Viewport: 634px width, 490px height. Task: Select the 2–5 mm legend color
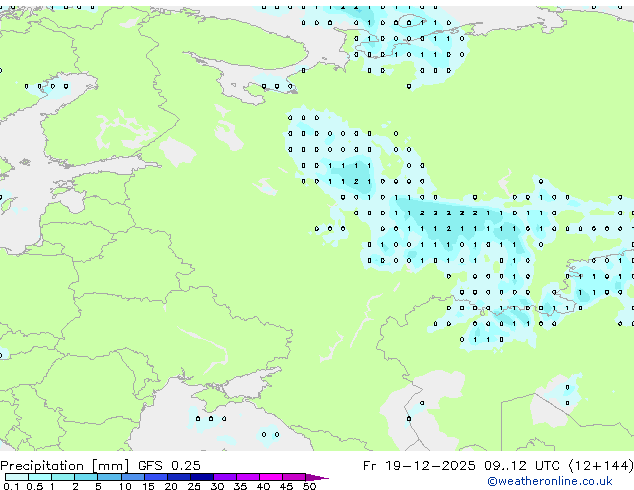[86, 477]
